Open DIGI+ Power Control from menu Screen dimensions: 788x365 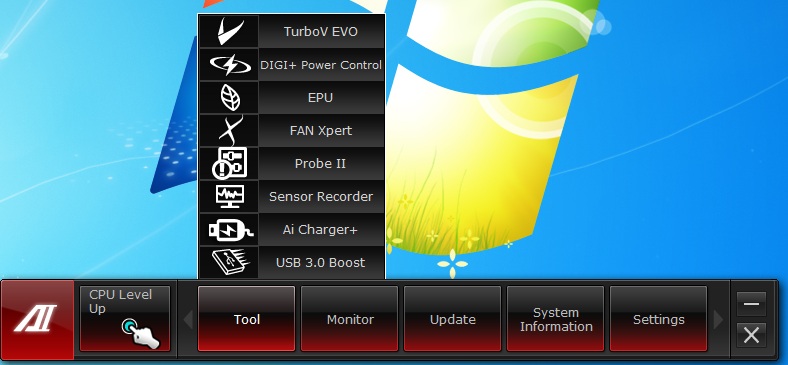click(x=321, y=65)
